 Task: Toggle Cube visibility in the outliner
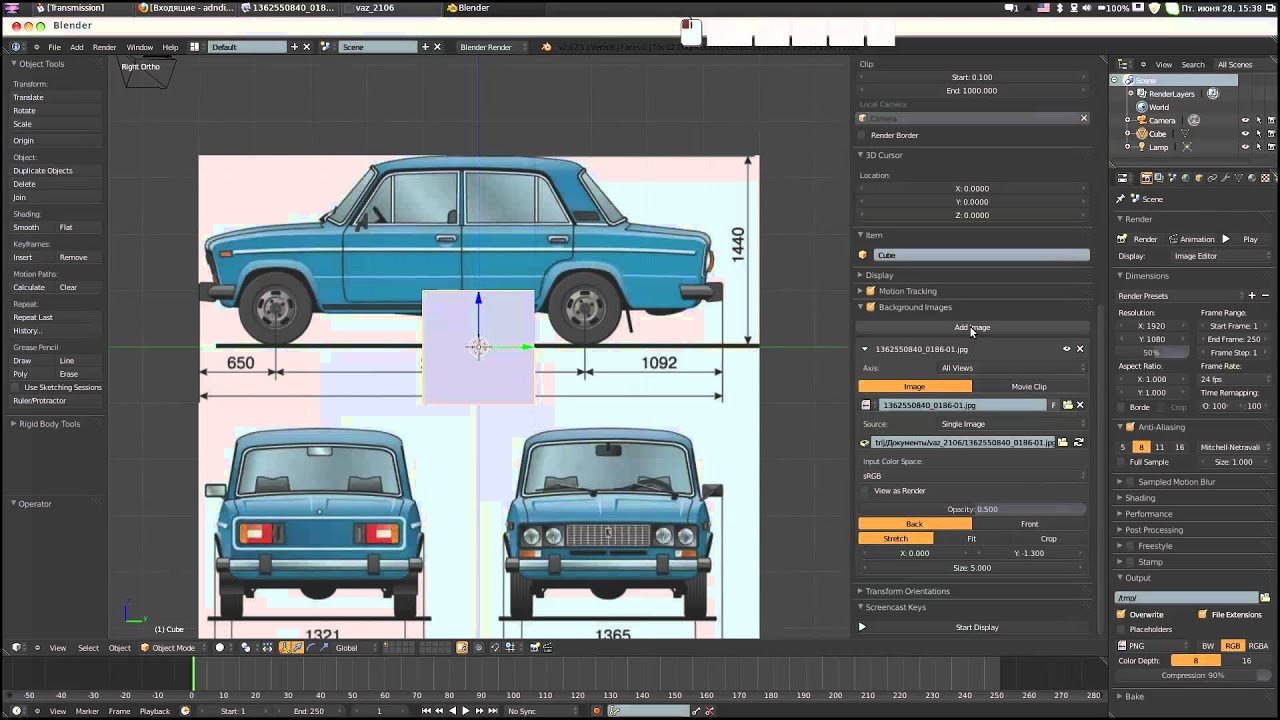[1245, 133]
